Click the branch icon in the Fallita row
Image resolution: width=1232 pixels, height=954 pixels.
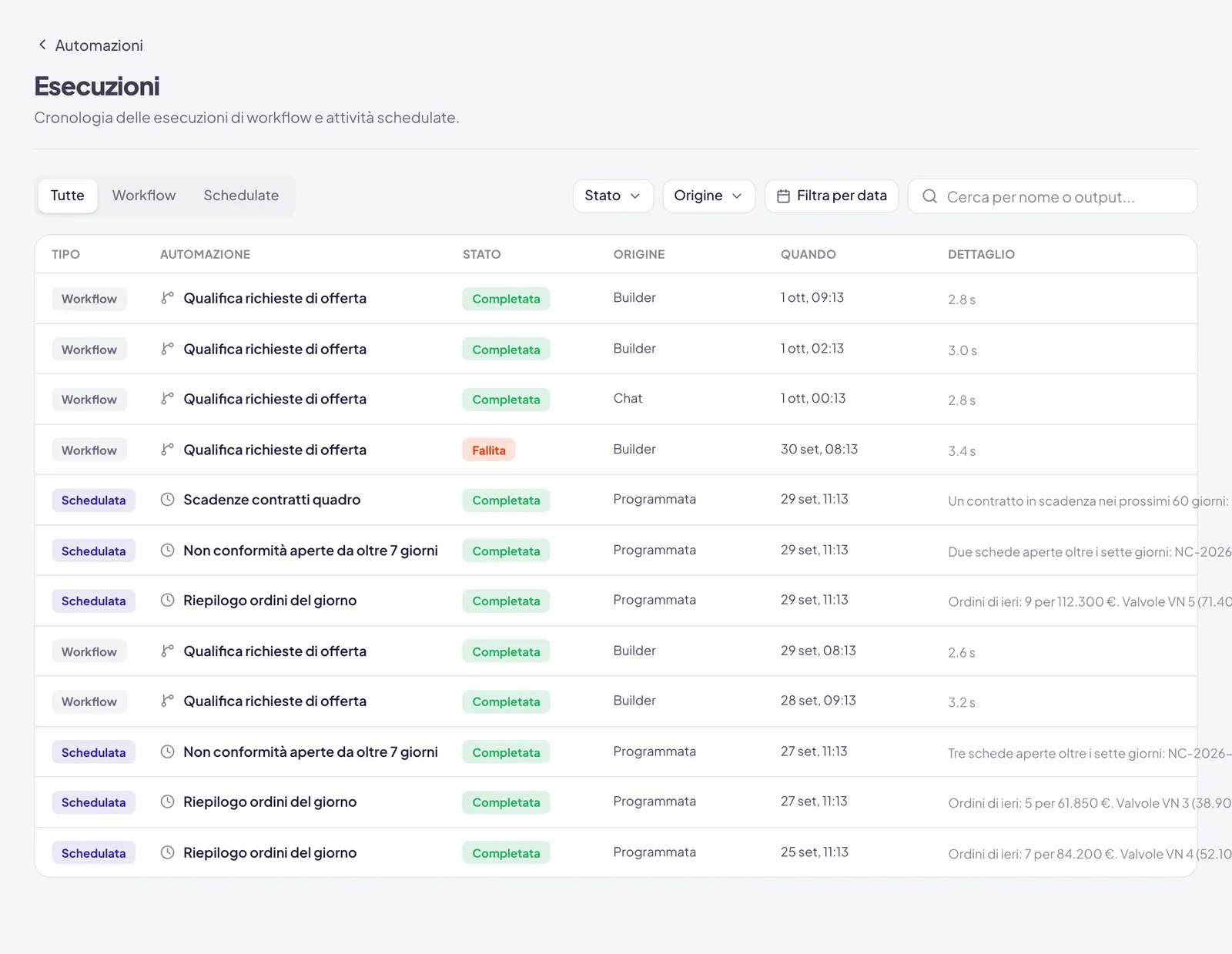[x=167, y=450]
